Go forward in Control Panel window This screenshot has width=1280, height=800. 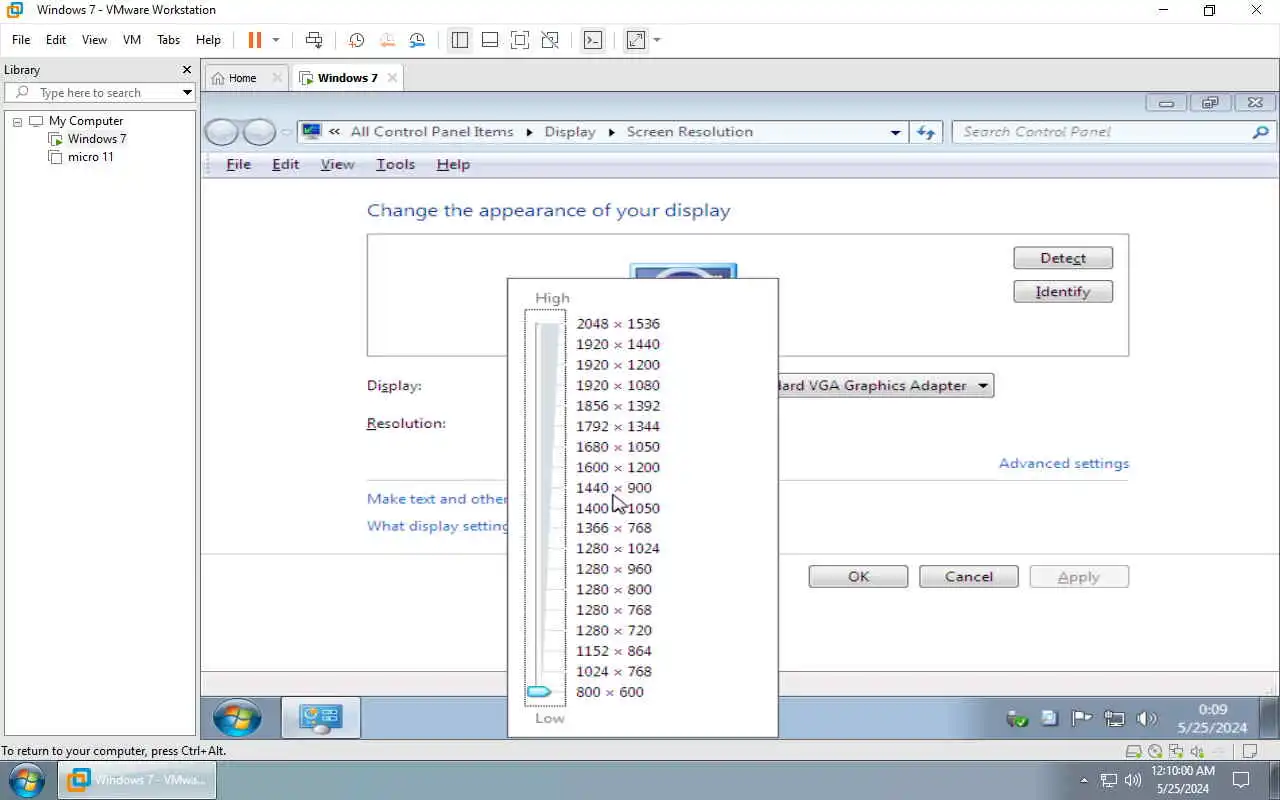(x=259, y=132)
